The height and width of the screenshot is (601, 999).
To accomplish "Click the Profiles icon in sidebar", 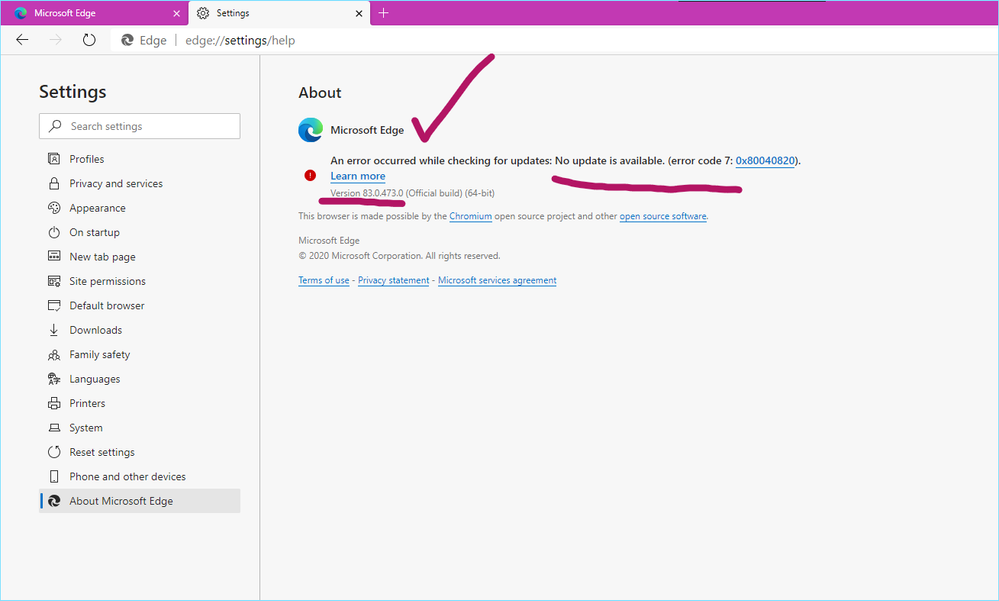I will (54, 159).
